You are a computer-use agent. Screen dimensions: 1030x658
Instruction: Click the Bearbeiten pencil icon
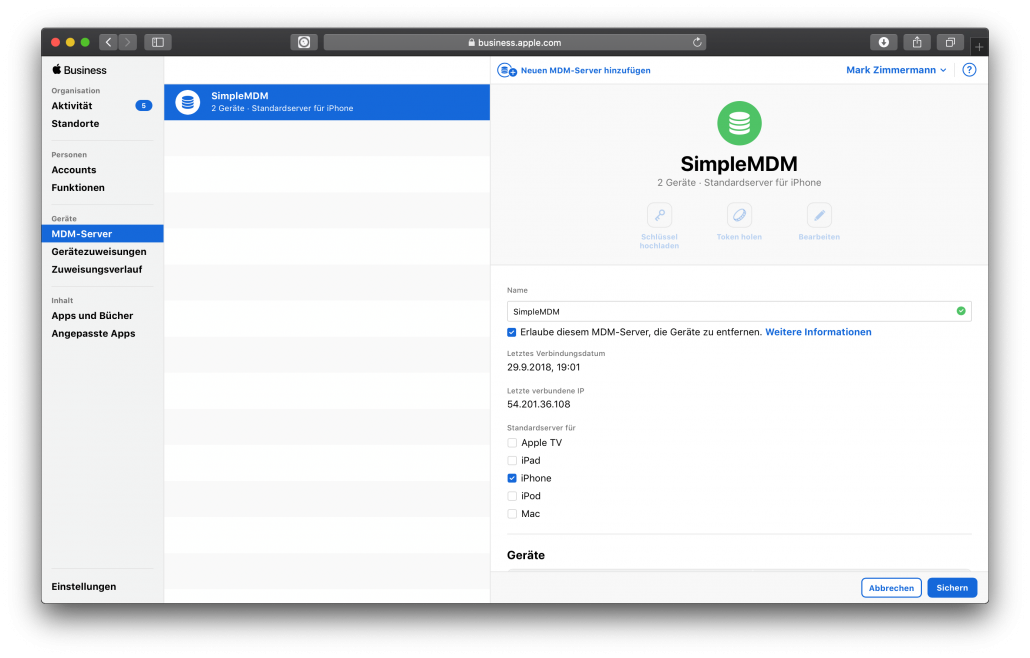click(x=819, y=215)
